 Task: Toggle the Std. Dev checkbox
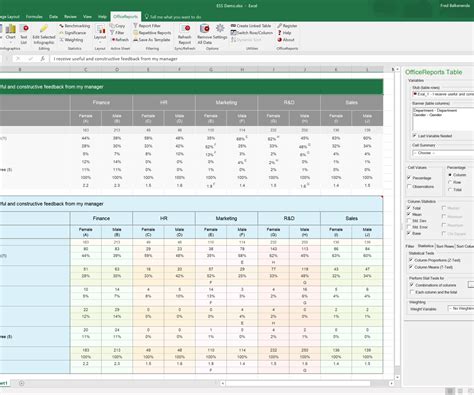409,220
